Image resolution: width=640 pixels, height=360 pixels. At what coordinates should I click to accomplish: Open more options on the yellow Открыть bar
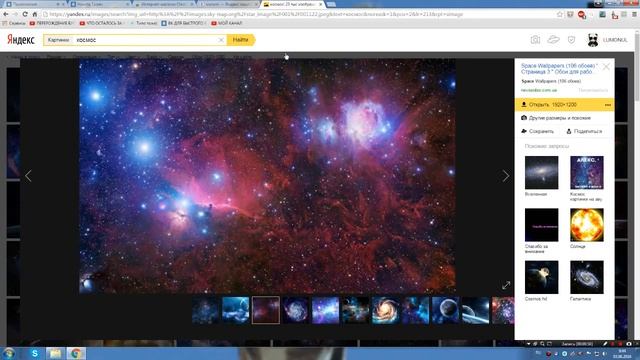pos(608,105)
